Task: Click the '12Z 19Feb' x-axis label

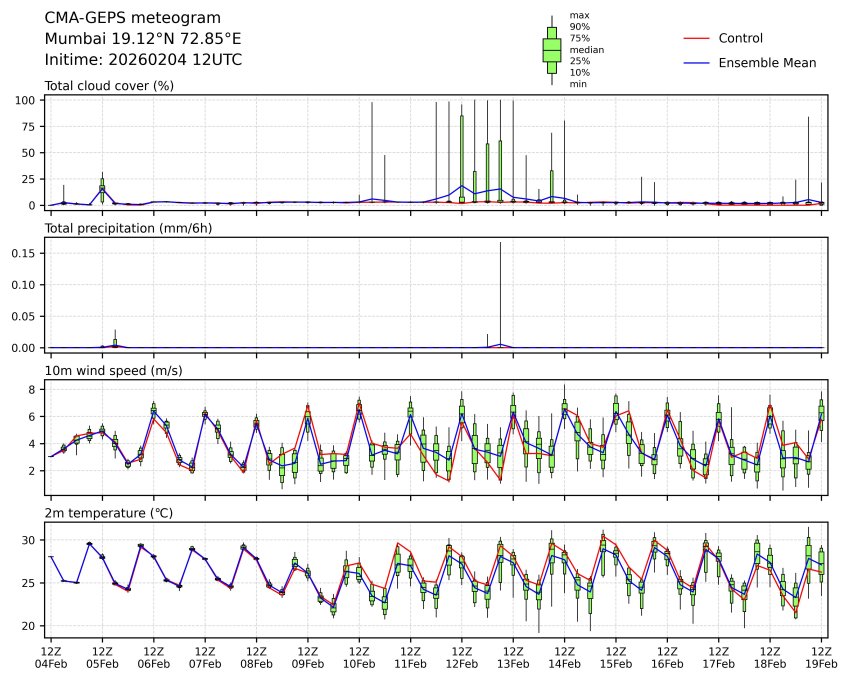Action: pyautogui.click(x=821, y=656)
